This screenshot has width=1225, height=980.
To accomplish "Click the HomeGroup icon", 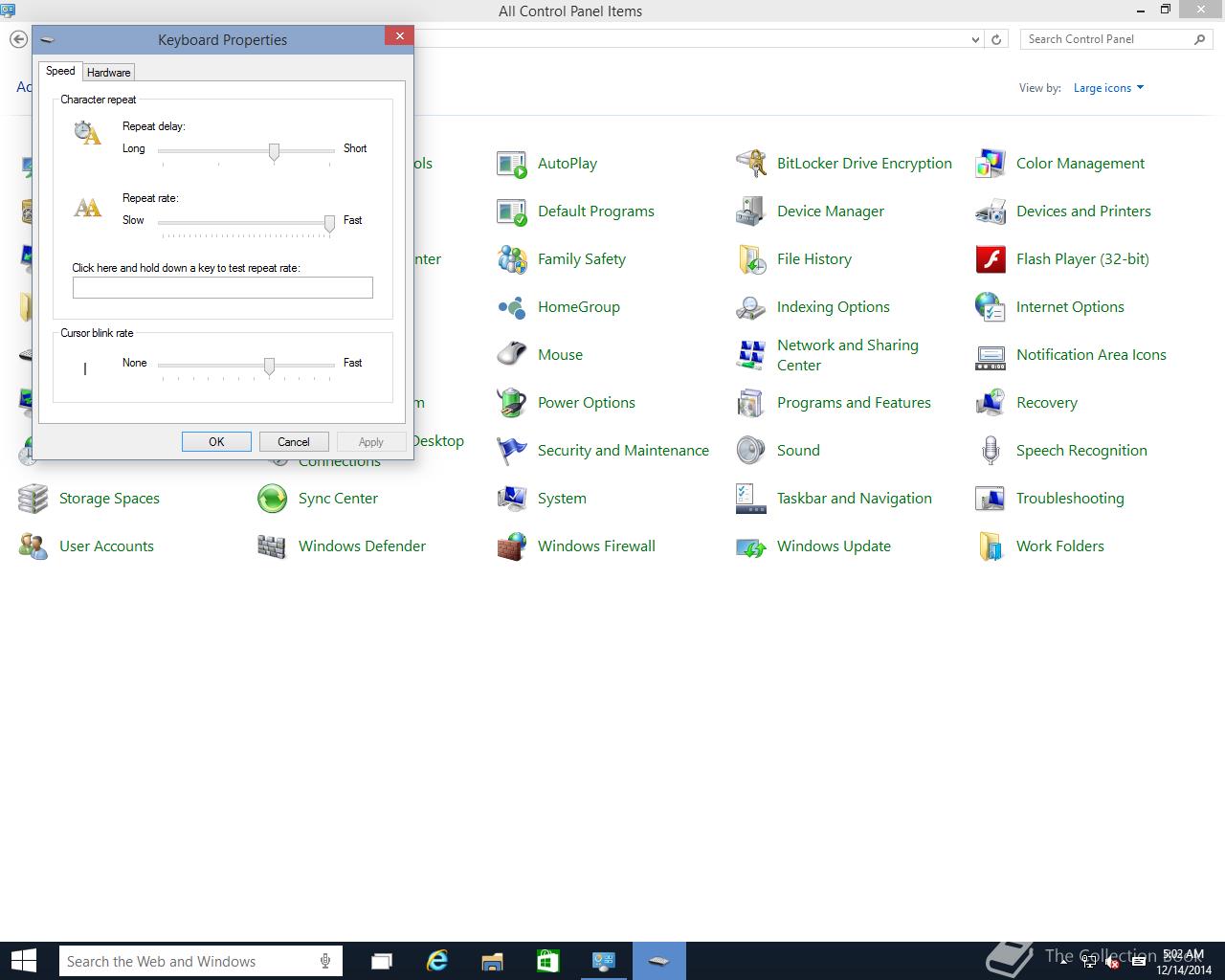I will 512,307.
